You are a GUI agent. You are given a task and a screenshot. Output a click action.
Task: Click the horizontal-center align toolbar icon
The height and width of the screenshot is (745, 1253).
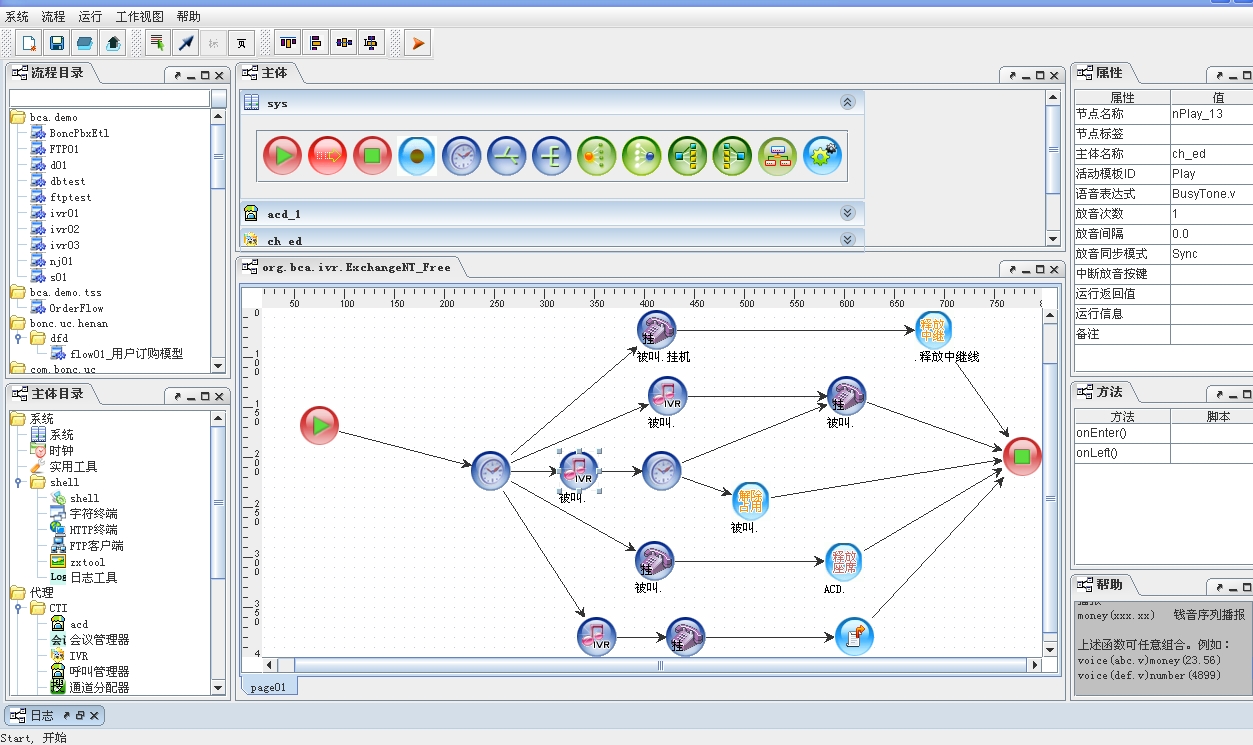click(344, 43)
